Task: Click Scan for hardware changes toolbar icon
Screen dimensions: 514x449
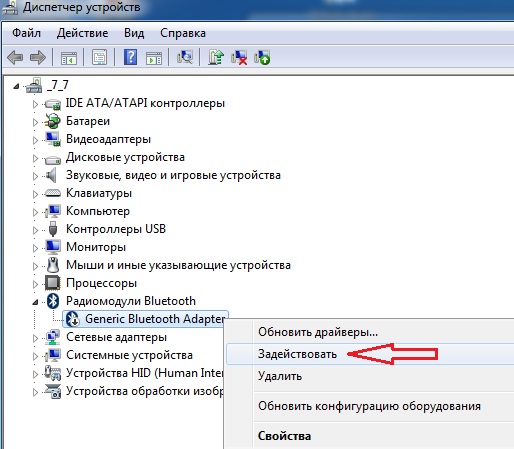Action: point(184,57)
